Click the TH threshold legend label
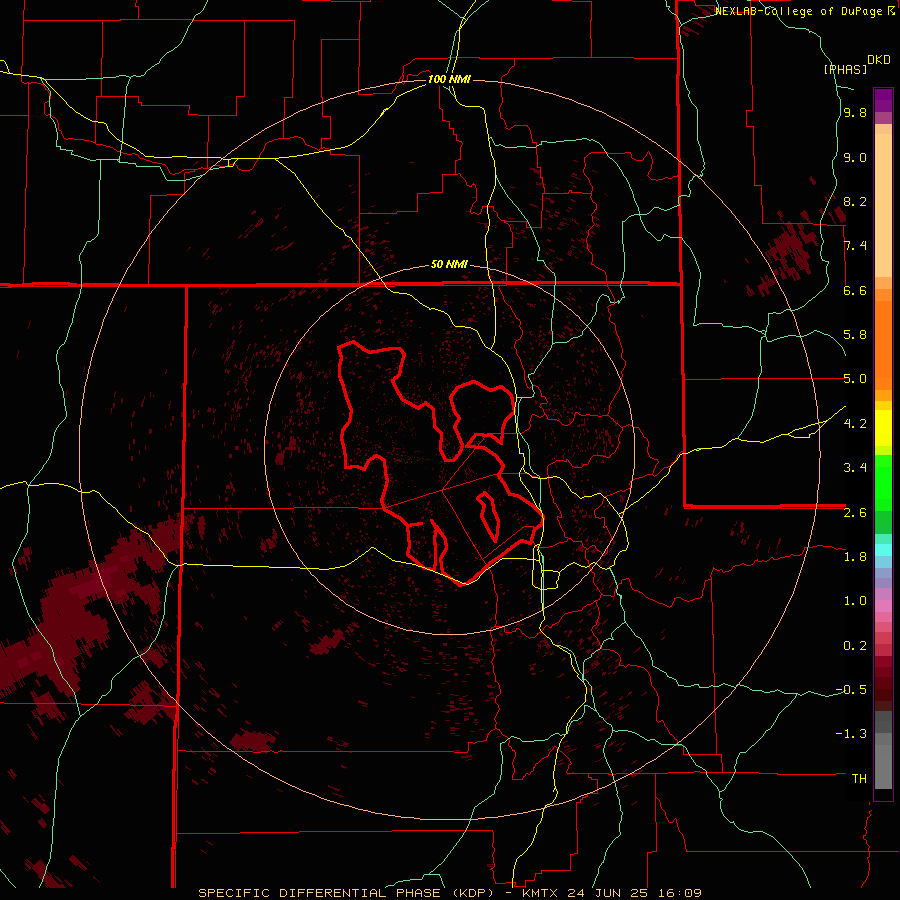 (859, 779)
